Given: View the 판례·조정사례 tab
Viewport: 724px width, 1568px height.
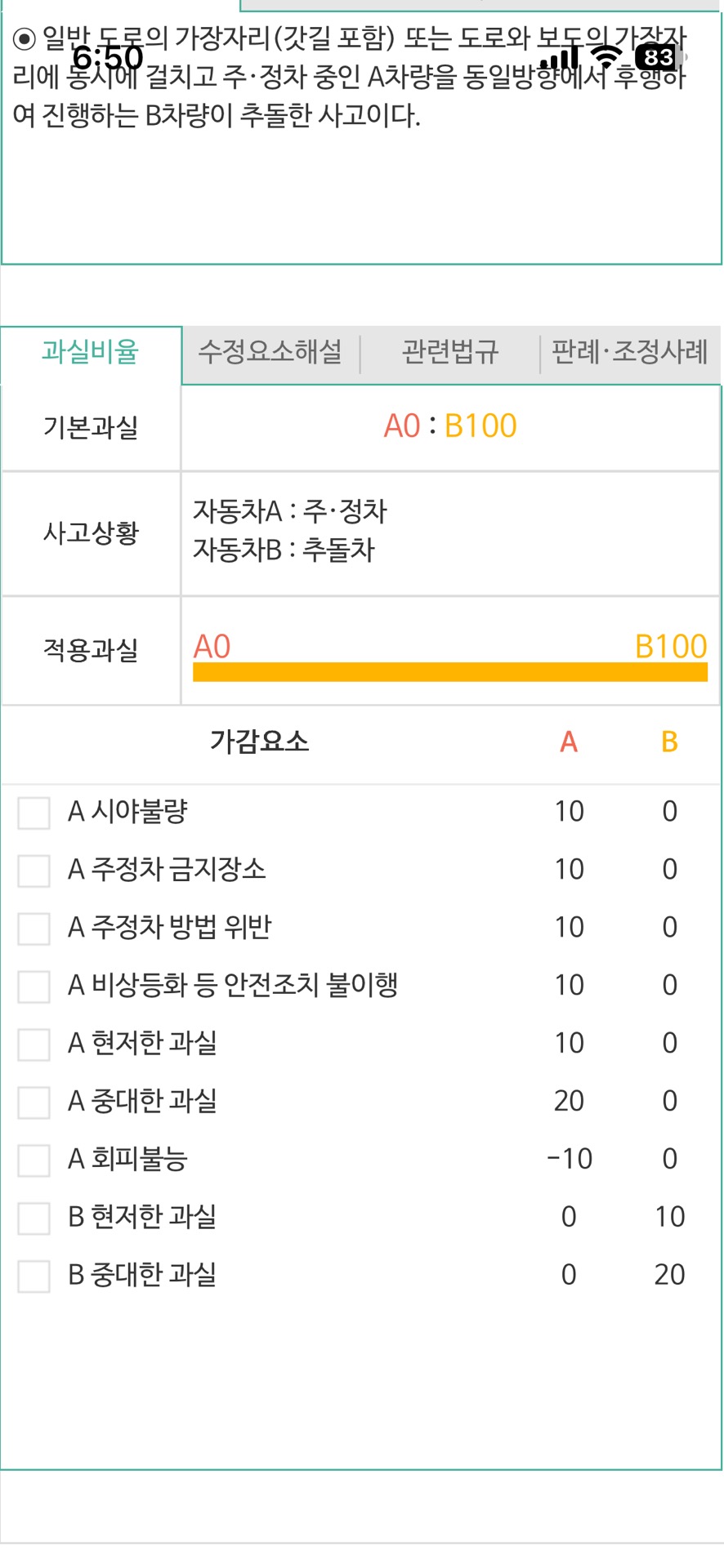Looking at the screenshot, I should [629, 353].
